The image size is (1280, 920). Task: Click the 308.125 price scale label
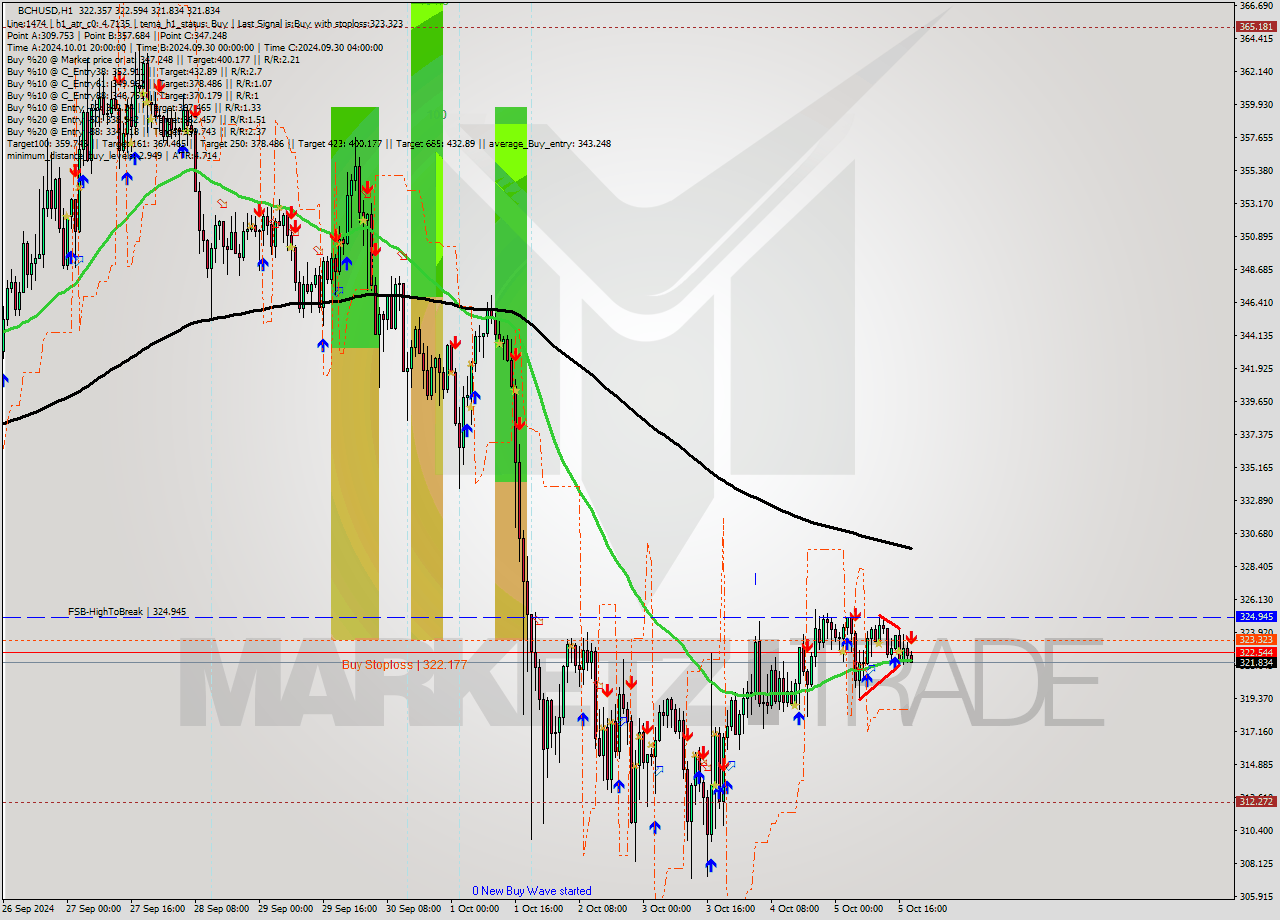[x=1257, y=863]
